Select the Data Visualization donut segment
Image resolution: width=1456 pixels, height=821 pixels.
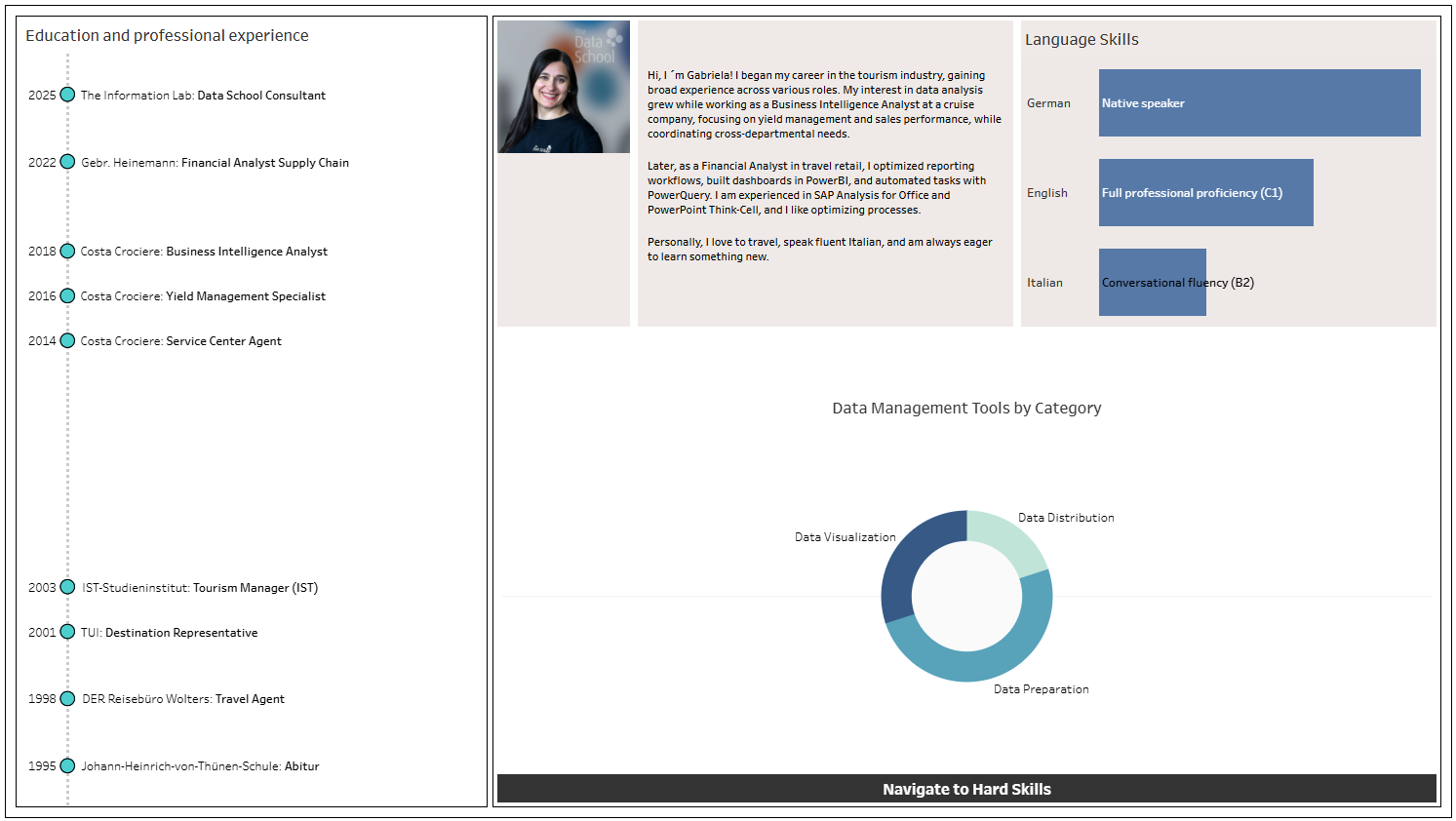point(909,560)
